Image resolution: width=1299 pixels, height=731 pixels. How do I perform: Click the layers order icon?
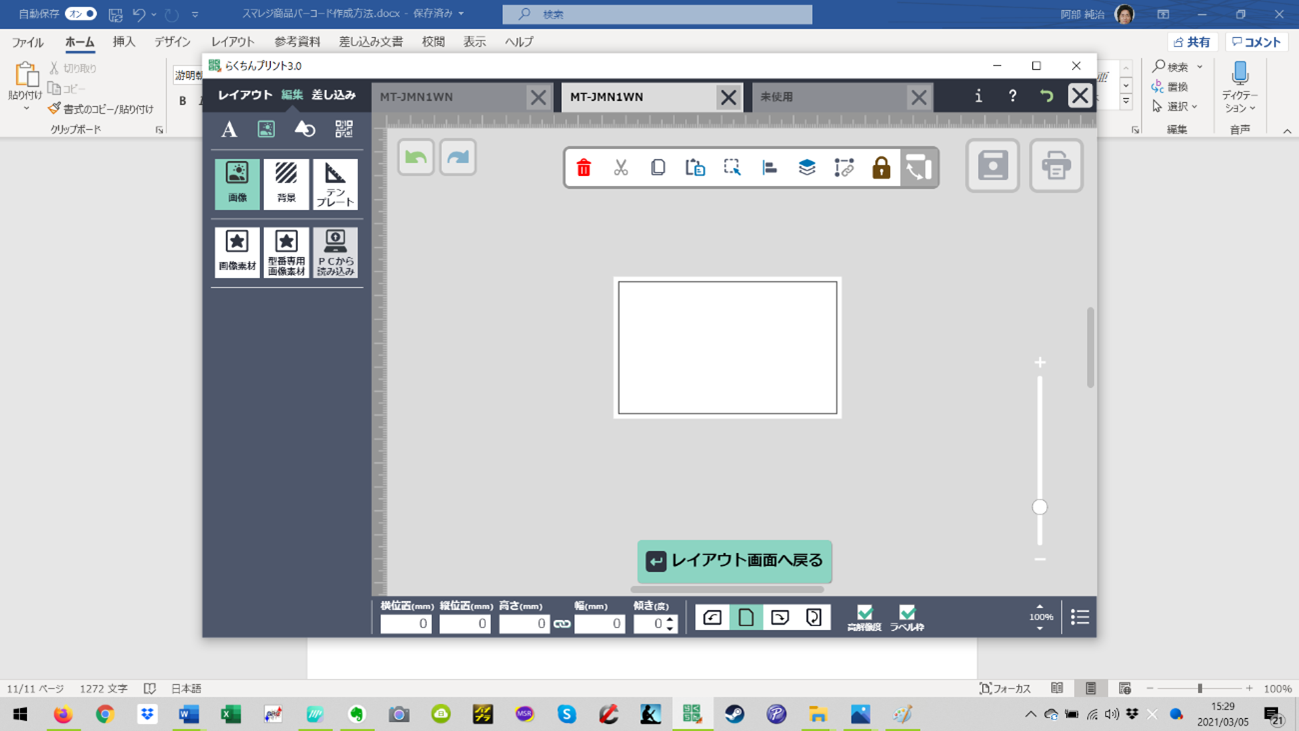tap(807, 168)
